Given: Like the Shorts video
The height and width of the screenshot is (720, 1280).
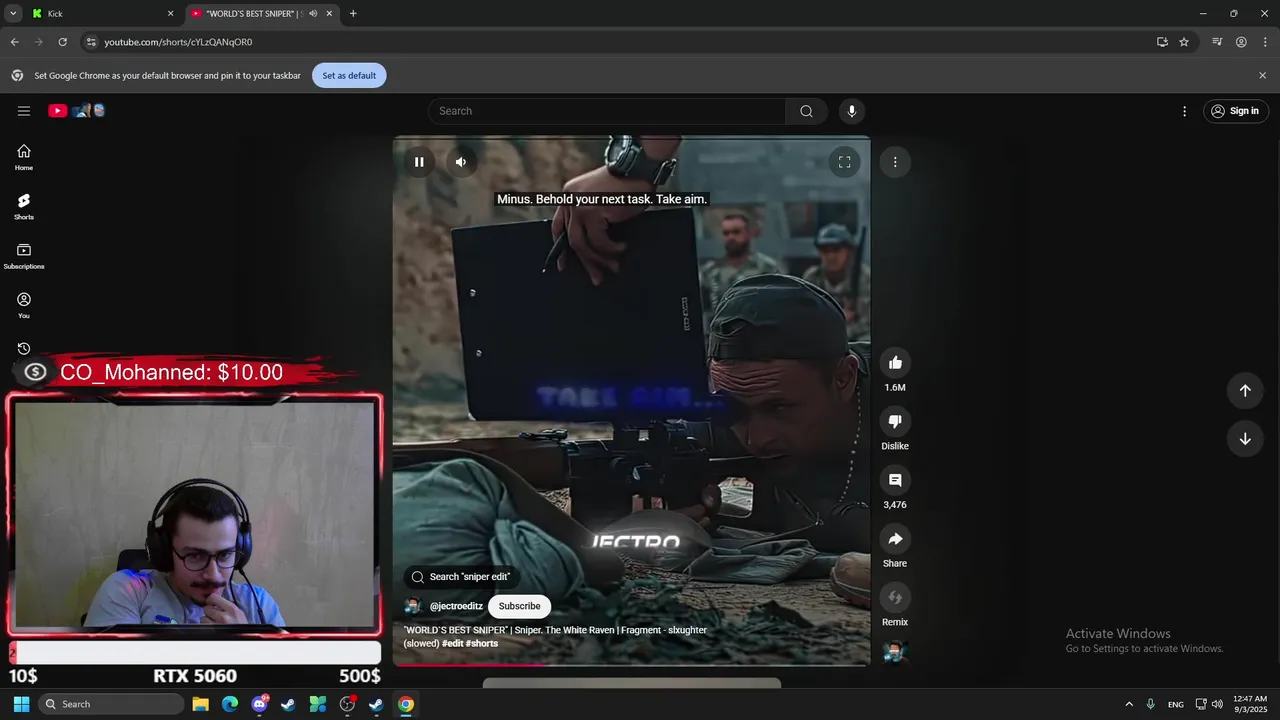Looking at the screenshot, I should (895, 363).
